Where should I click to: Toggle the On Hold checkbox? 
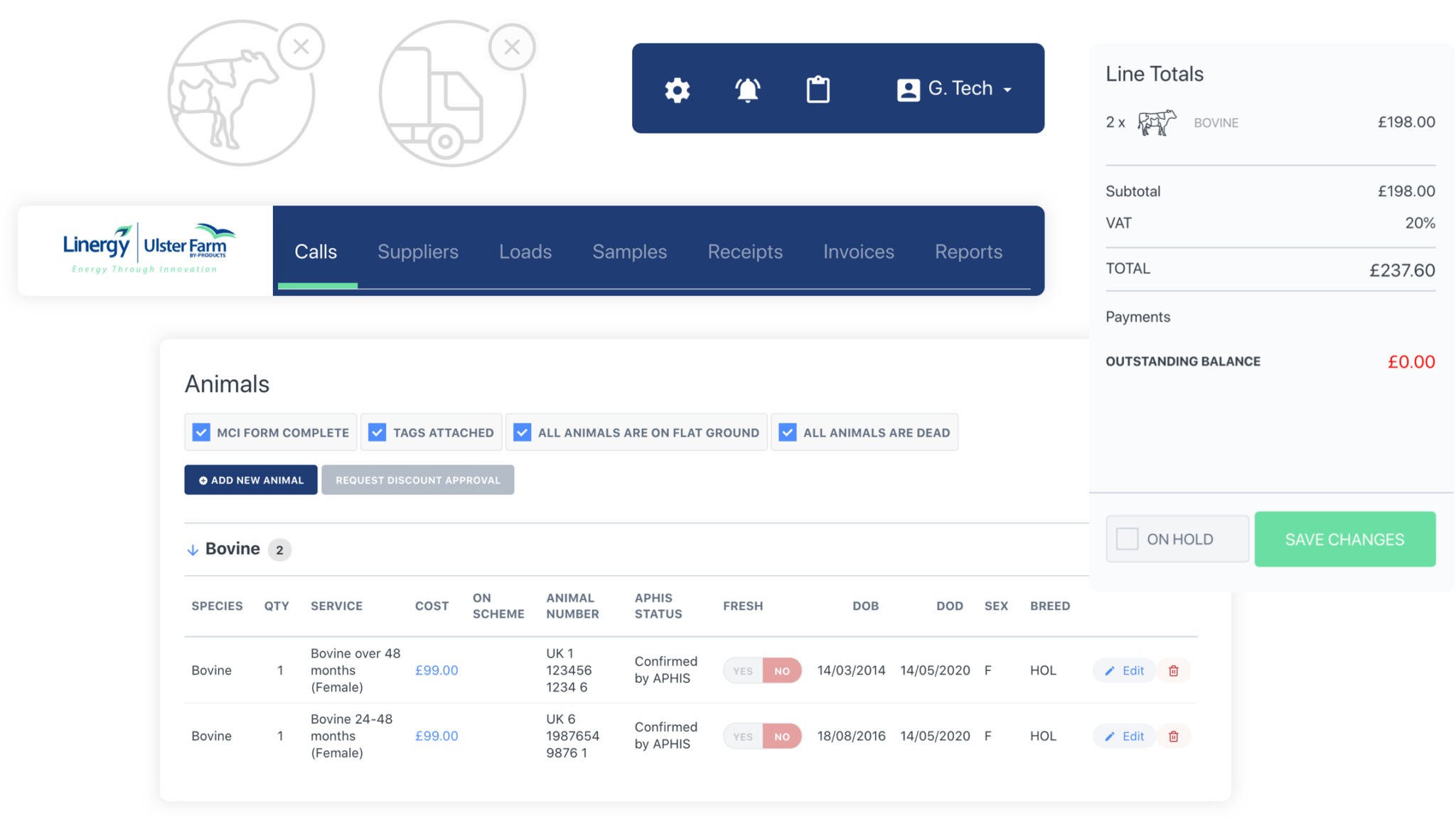[1127, 539]
